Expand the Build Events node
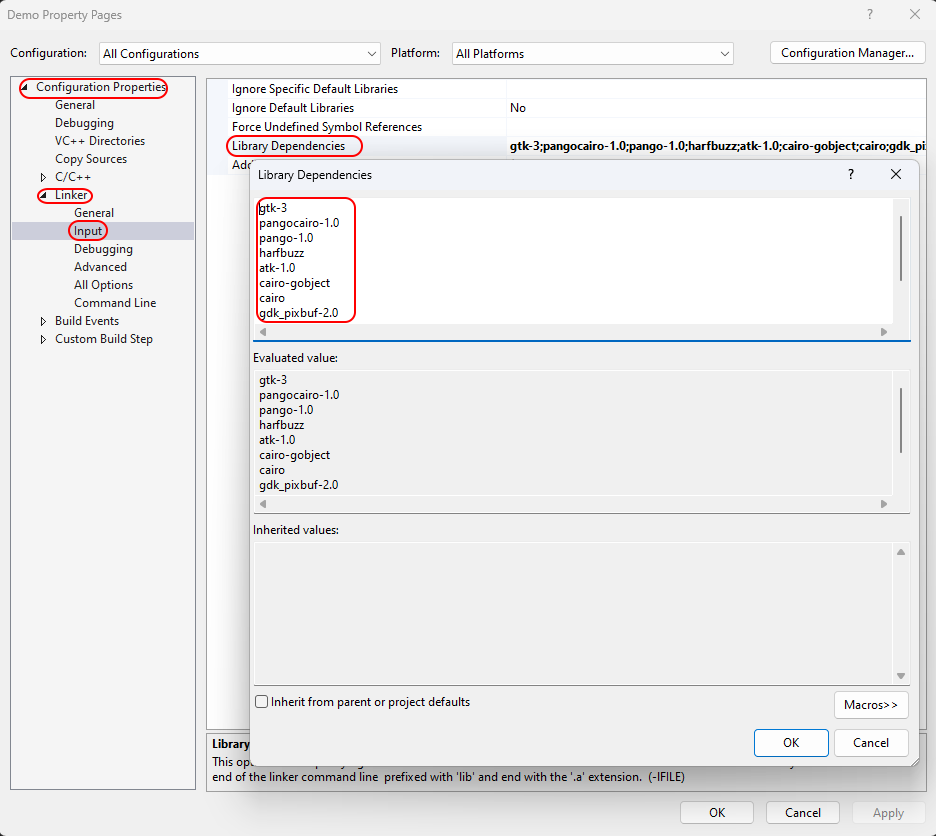Image resolution: width=936 pixels, height=836 pixels. click(43, 321)
